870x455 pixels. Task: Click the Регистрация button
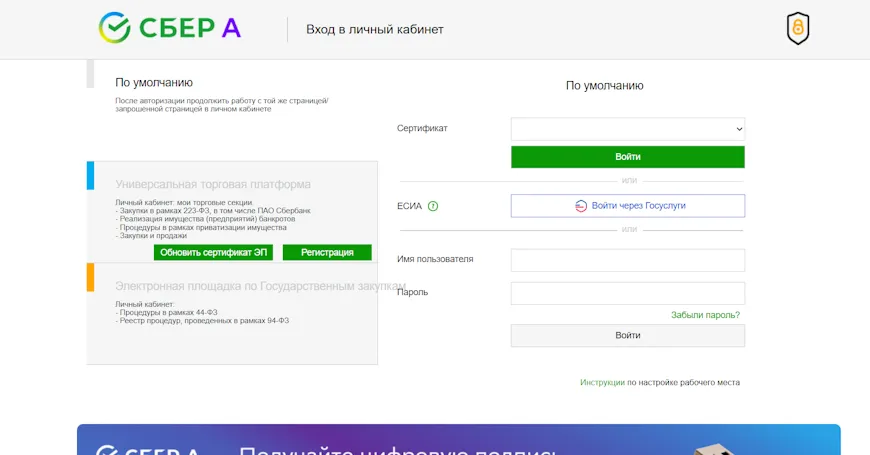[x=327, y=252]
